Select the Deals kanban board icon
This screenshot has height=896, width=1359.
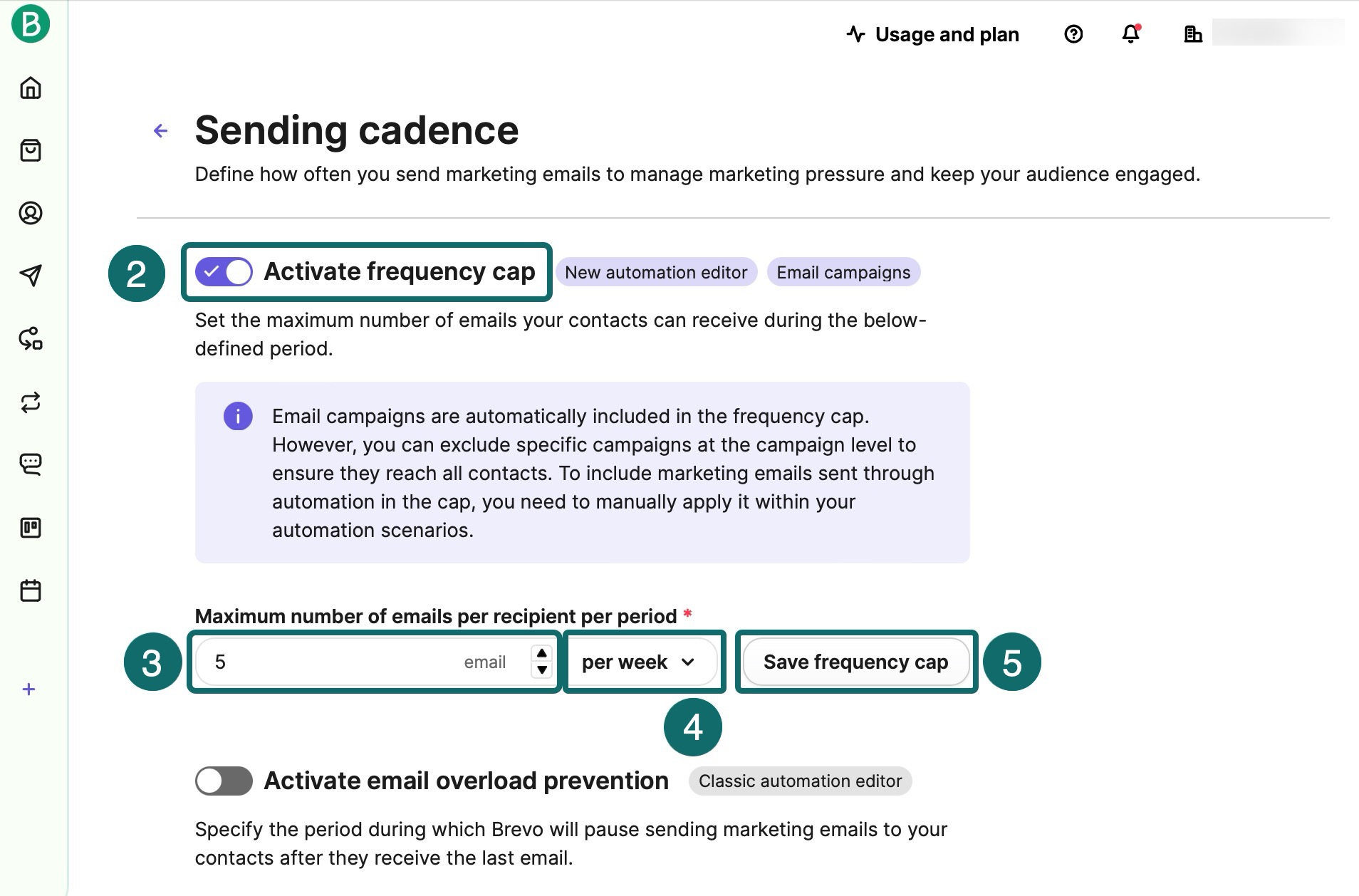31,528
